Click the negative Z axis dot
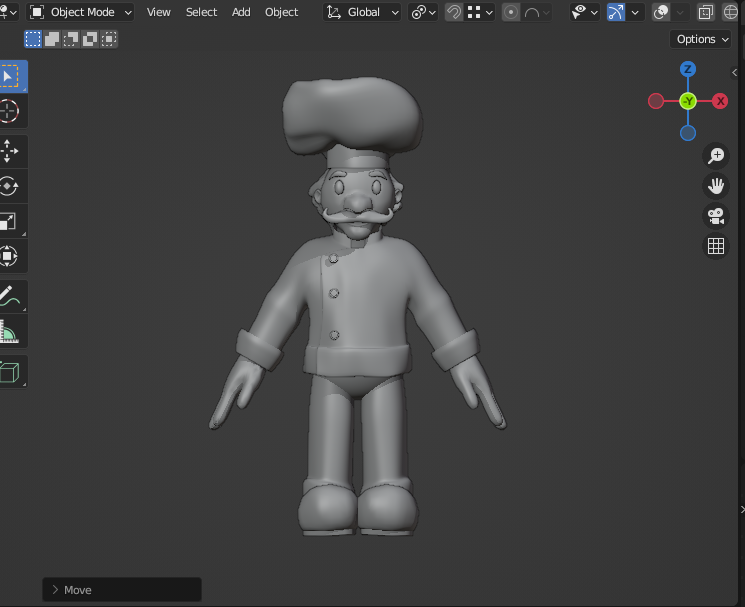This screenshot has width=745, height=607. [688, 133]
